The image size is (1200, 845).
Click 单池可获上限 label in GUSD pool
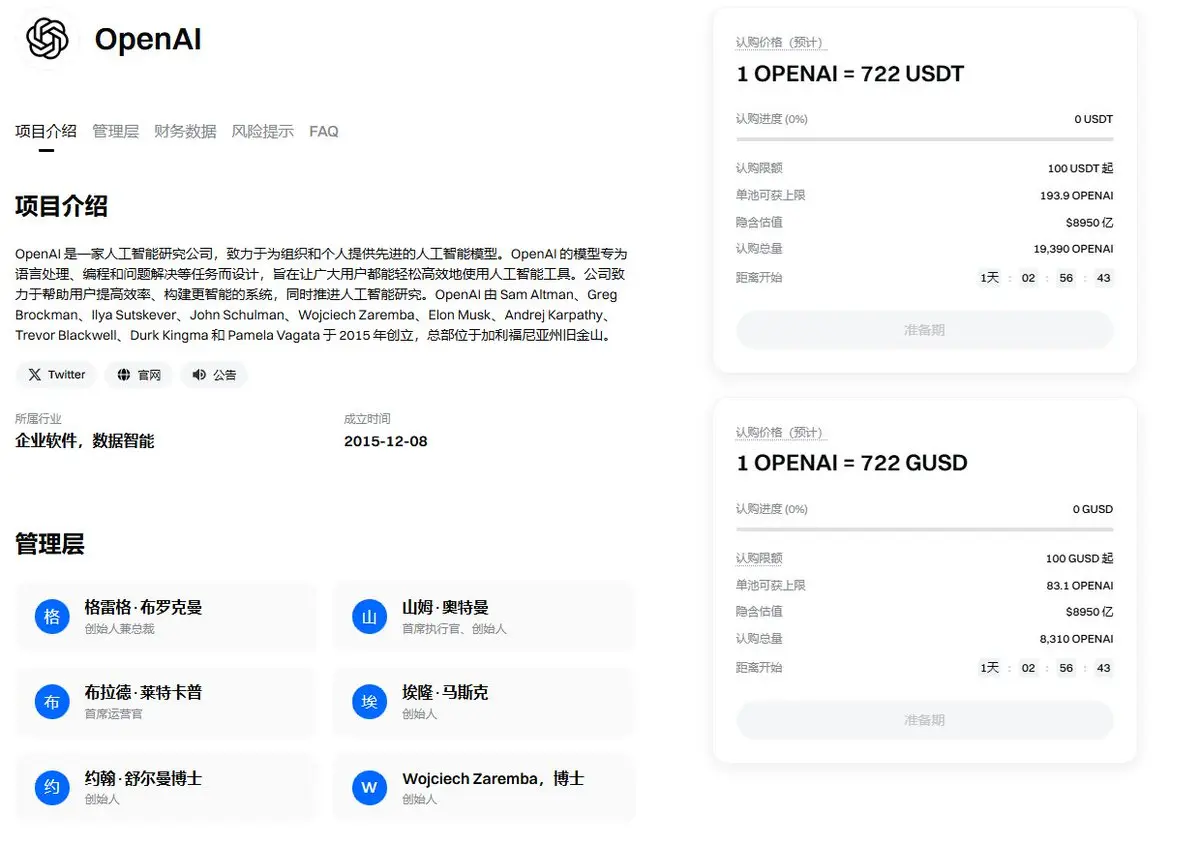[x=771, y=585]
